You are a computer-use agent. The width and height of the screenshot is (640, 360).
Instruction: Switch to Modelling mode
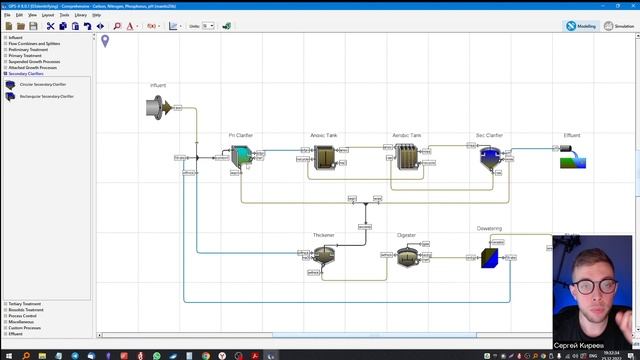point(581,26)
